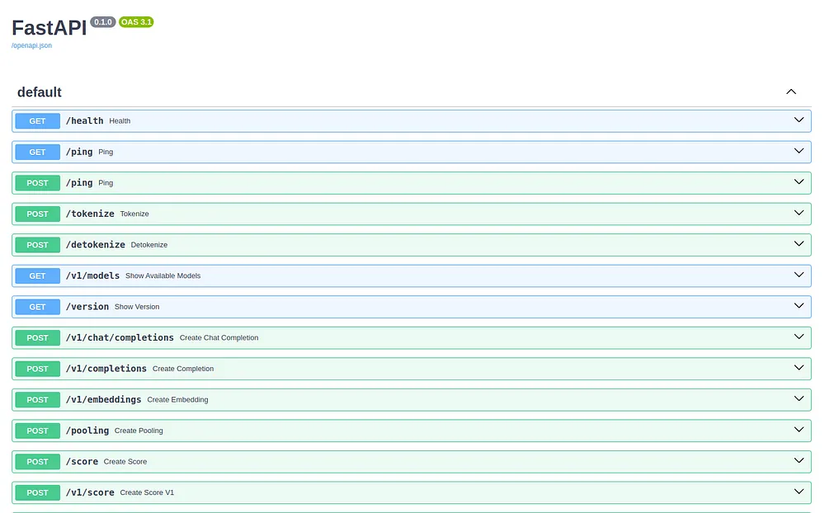The width and height of the screenshot is (825, 513).
Task: Click the GET badge for /version
Action: (x=37, y=307)
